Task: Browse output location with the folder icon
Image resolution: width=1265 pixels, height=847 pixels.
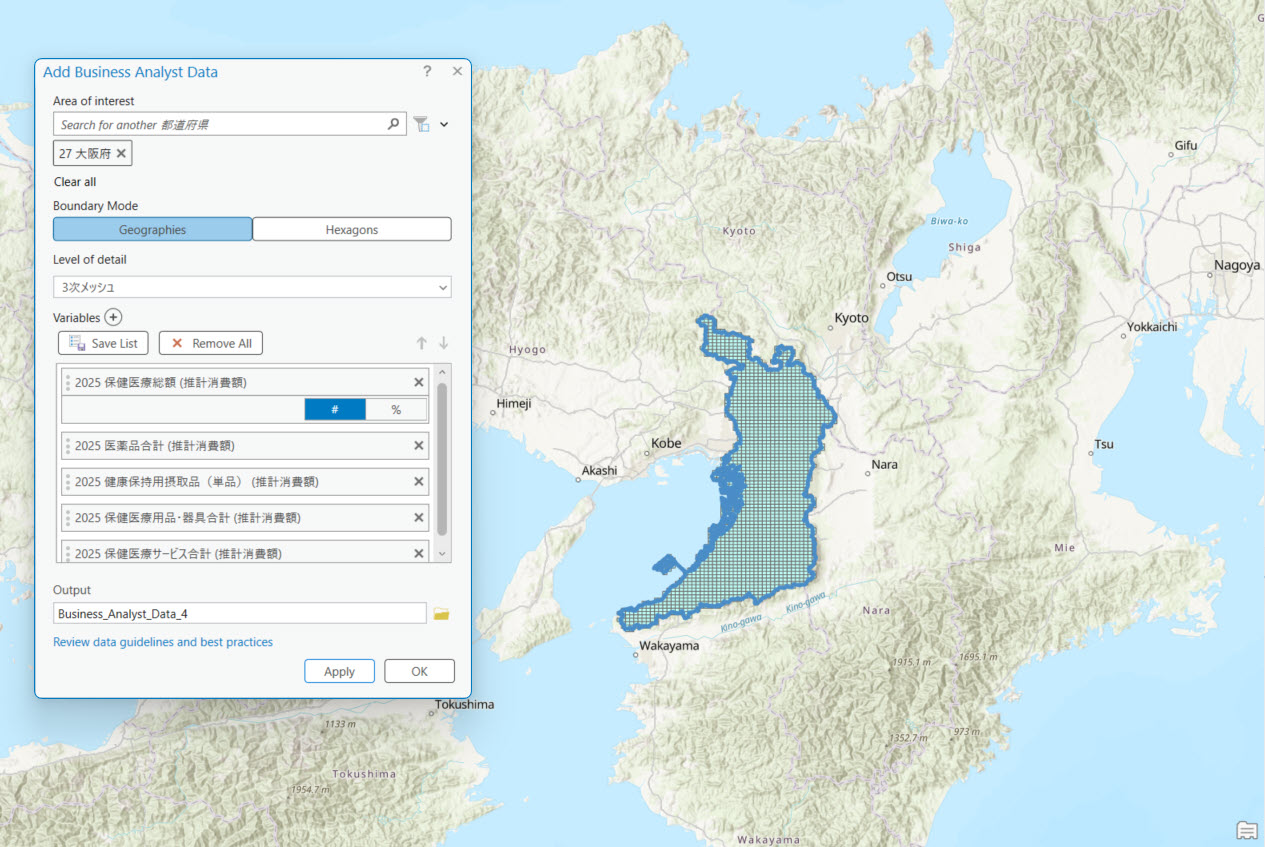Action: coord(441,613)
